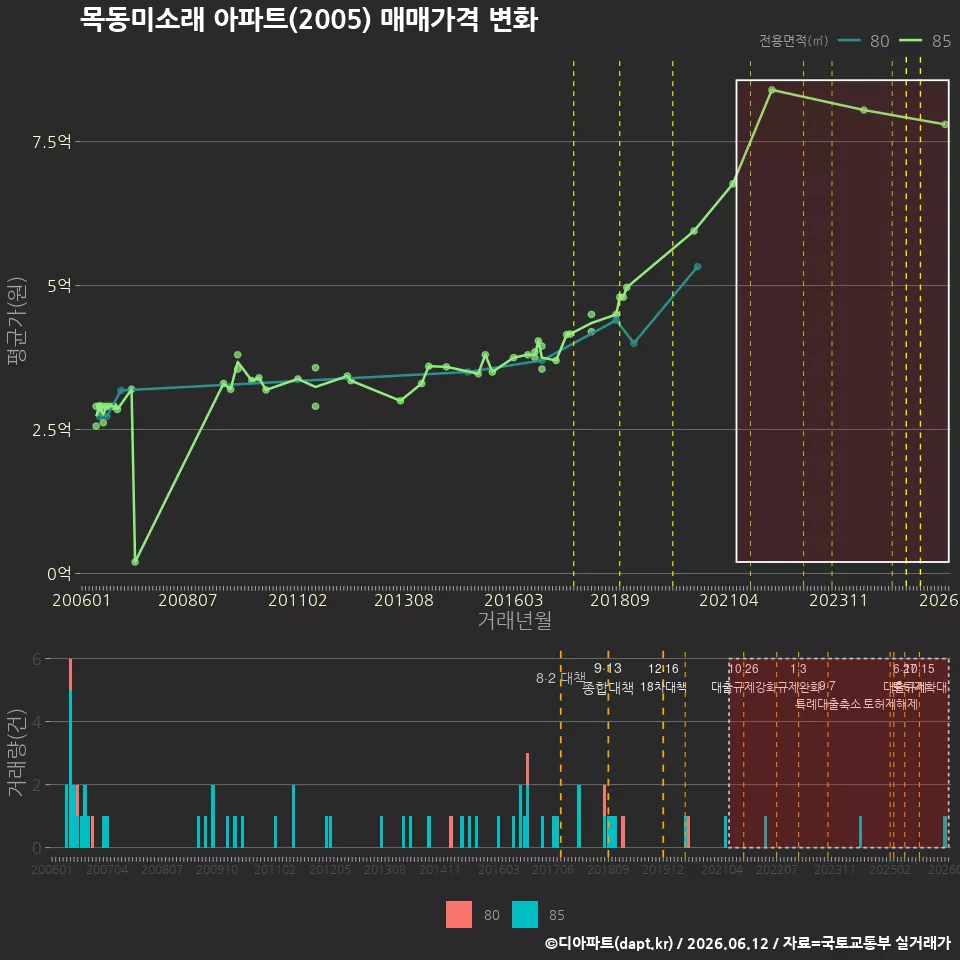Screen dimensions: 960x960
Task: Click the final 85 data point below the peak
Action: coord(945,124)
